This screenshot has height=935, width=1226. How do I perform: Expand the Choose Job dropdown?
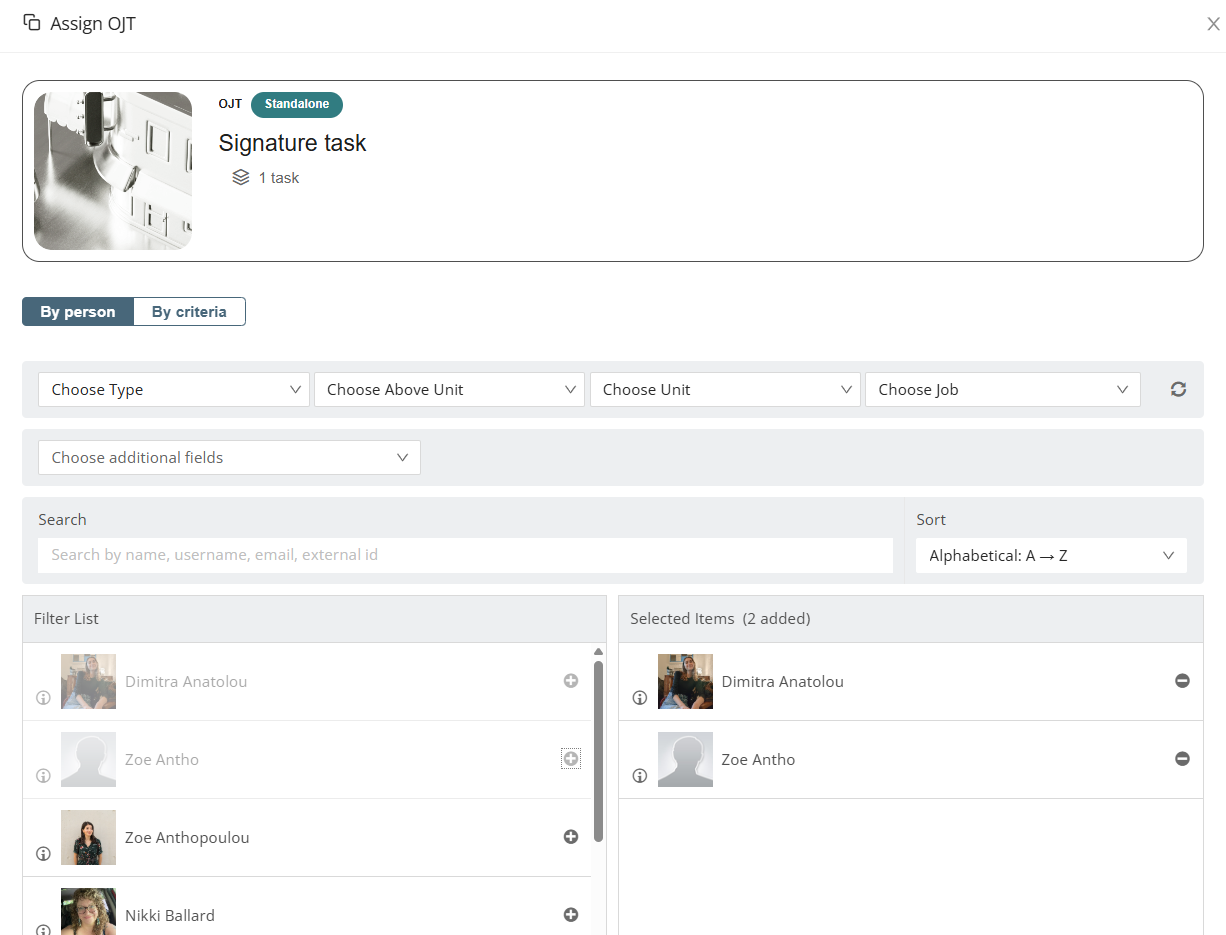(1002, 390)
